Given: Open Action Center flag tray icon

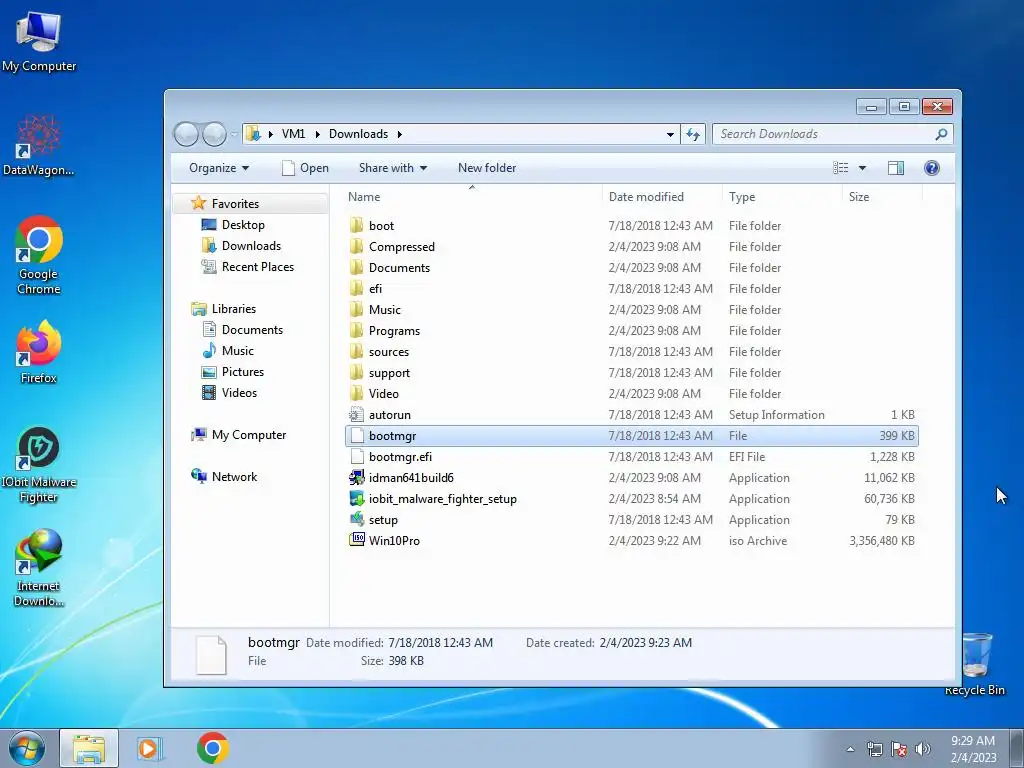Looking at the screenshot, I should pos(899,749).
